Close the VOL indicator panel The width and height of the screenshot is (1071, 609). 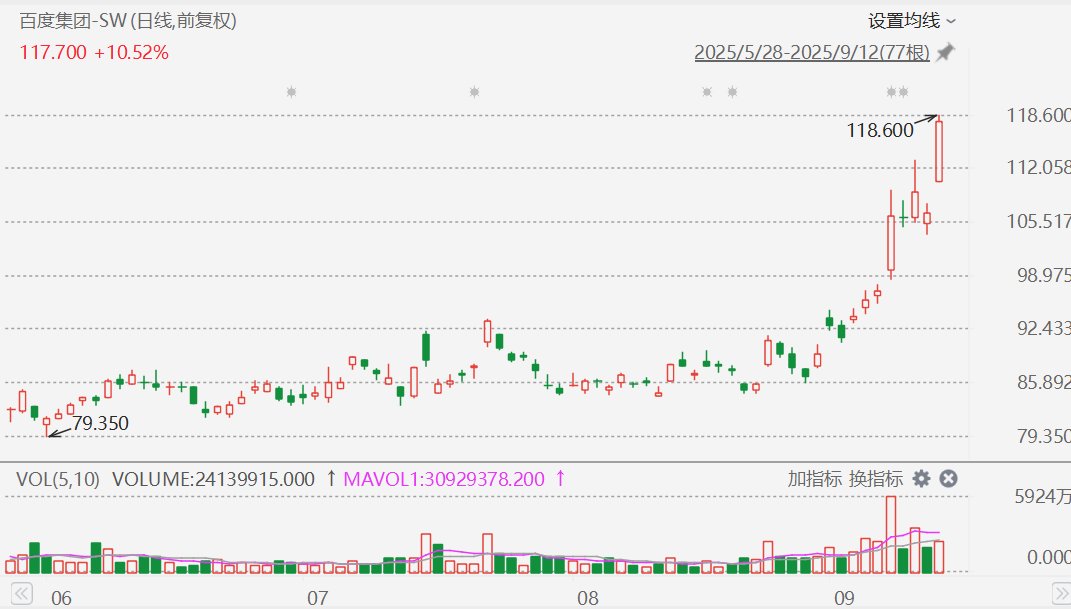coord(948,479)
